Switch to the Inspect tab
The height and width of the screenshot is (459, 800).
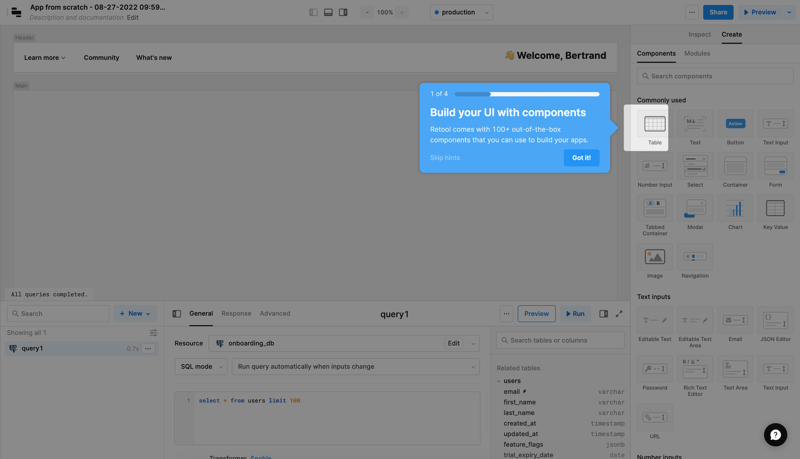699,34
